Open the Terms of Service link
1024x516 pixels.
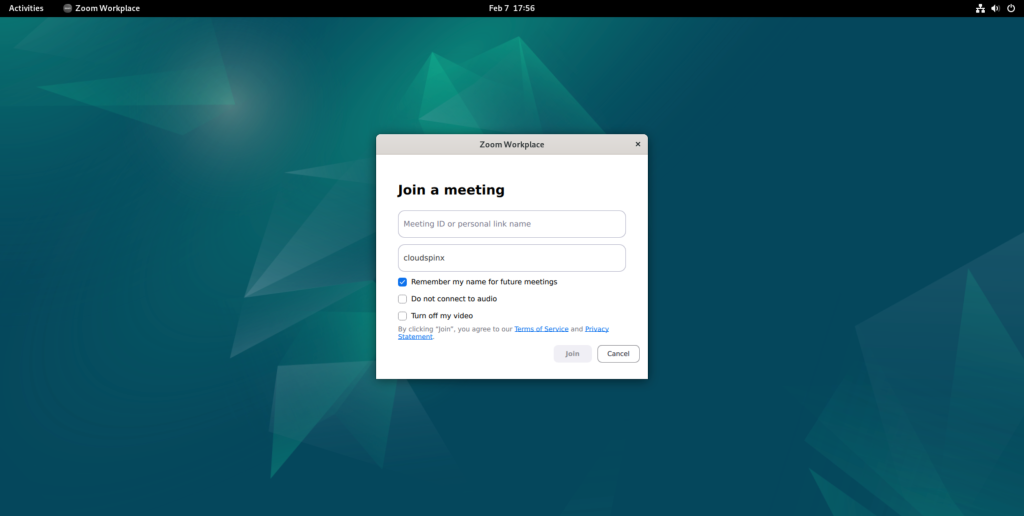click(x=541, y=329)
